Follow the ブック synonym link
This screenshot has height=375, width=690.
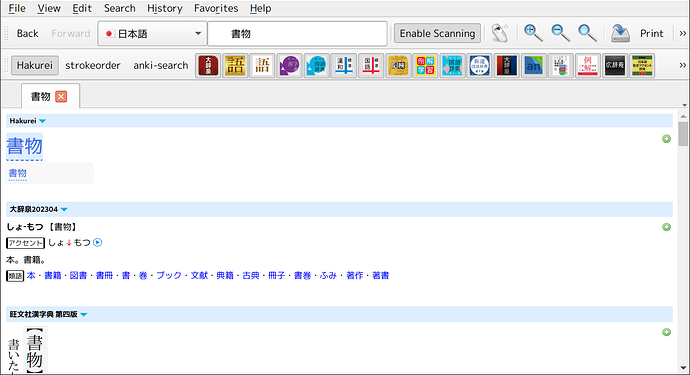click(x=169, y=276)
